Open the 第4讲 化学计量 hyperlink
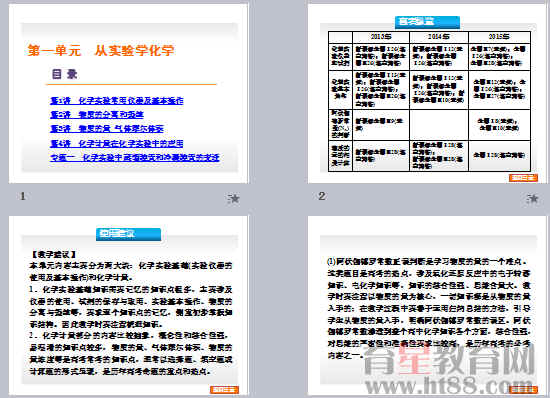The width and height of the screenshot is (550, 398). (116, 143)
